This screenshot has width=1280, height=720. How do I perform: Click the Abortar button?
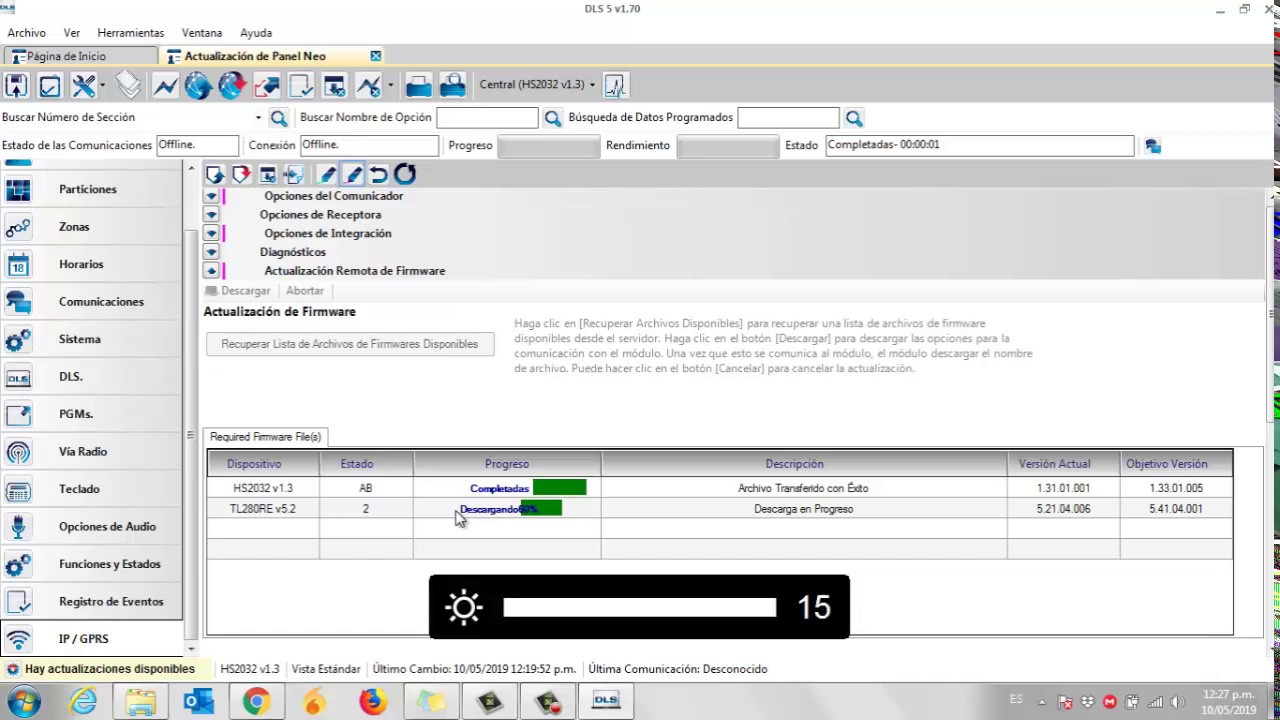click(x=305, y=291)
